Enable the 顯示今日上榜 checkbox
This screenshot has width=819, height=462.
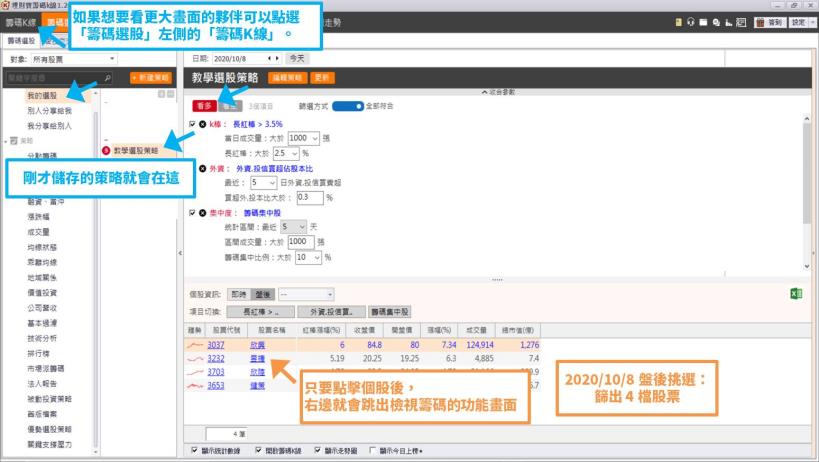click(x=372, y=450)
